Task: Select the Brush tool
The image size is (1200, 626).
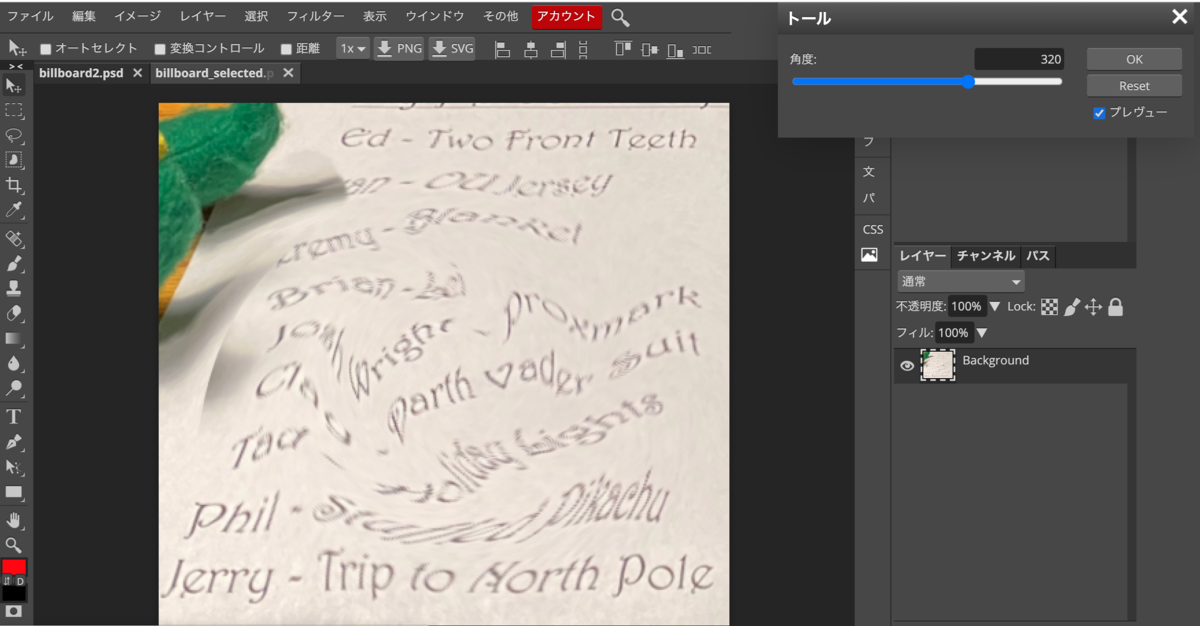Action: point(14,264)
